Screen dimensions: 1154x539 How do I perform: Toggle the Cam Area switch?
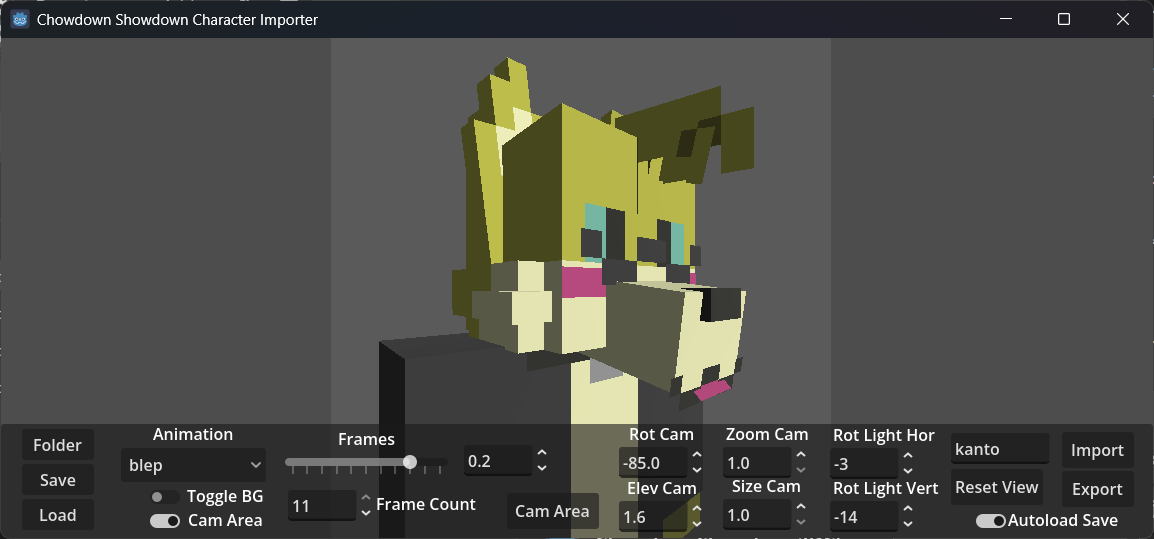(165, 521)
